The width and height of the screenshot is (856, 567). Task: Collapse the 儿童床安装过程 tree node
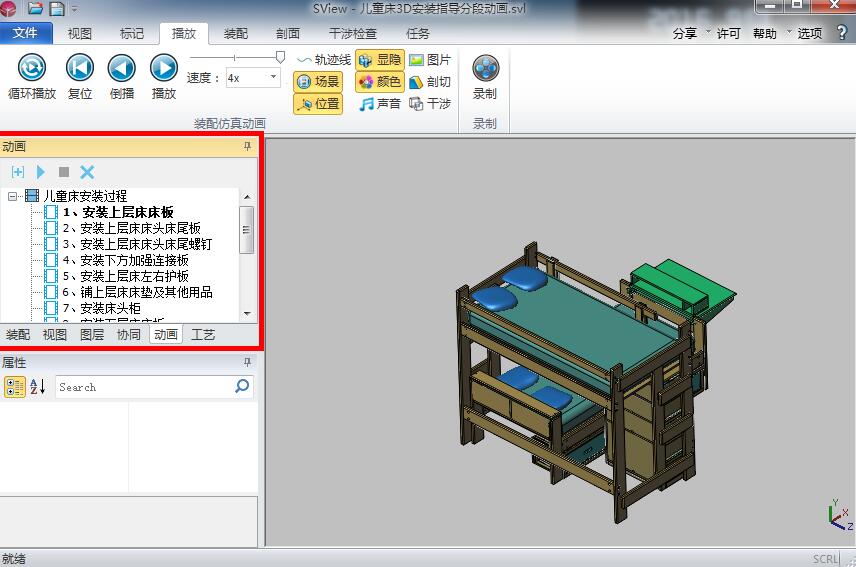pos(13,196)
